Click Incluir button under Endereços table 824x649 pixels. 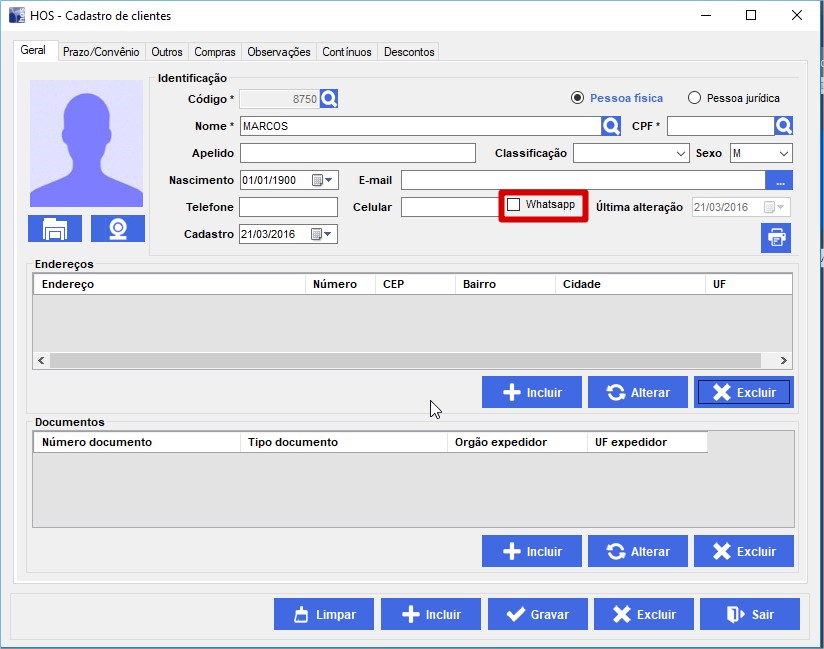point(531,393)
